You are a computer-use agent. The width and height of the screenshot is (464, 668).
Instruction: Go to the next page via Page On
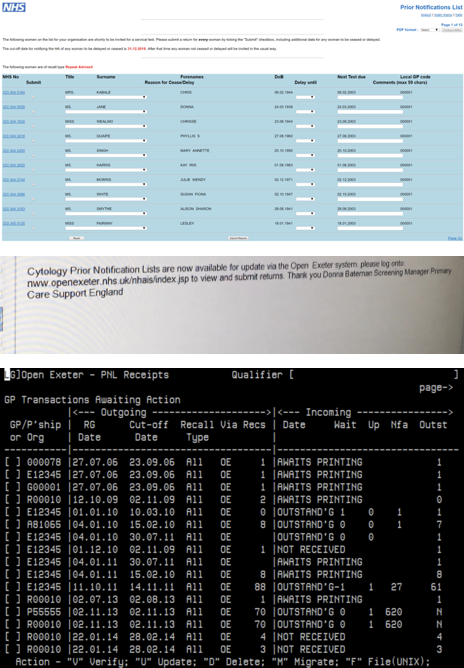pos(455,238)
